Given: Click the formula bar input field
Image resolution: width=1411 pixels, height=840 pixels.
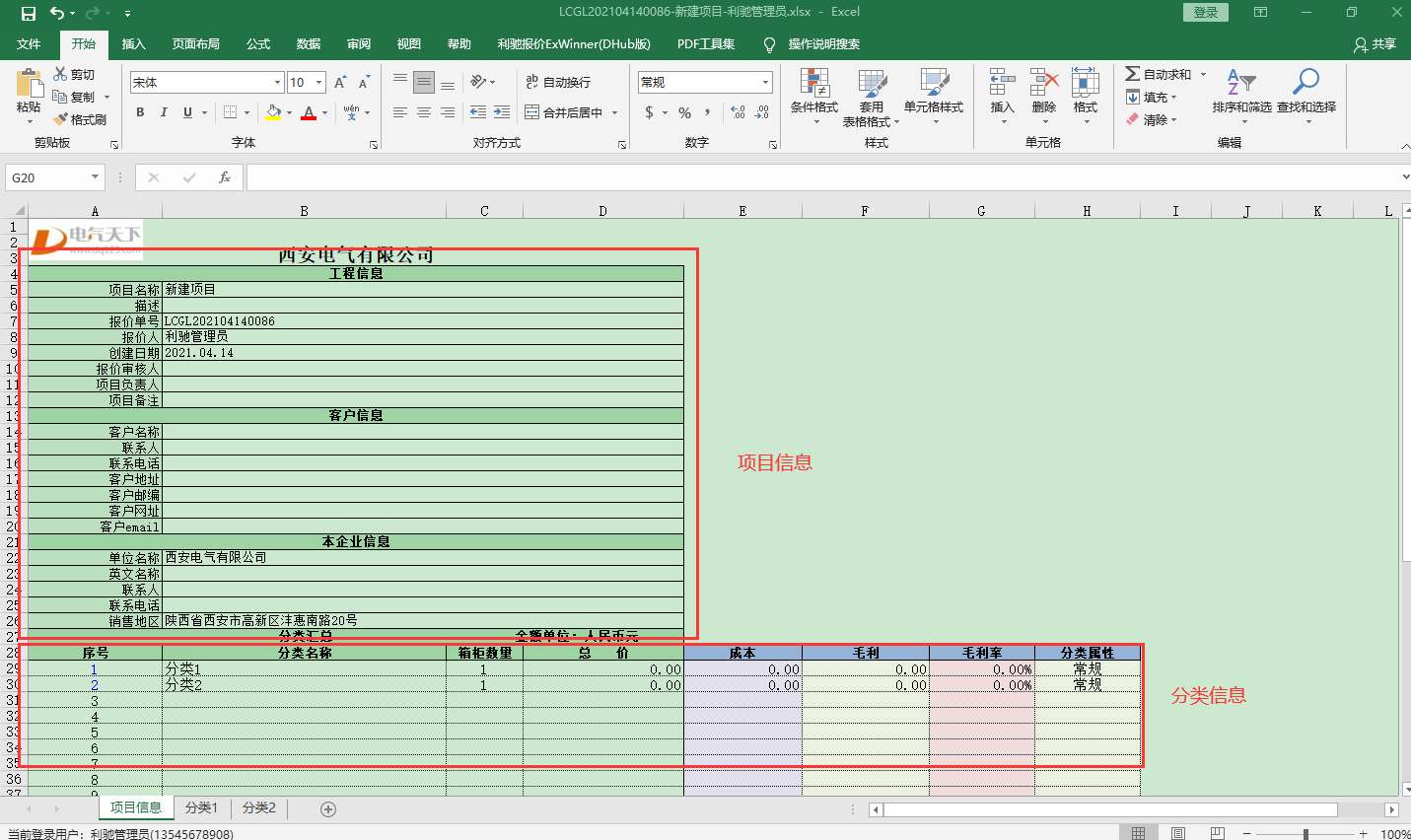Looking at the screenshot, I should [823, 177].
